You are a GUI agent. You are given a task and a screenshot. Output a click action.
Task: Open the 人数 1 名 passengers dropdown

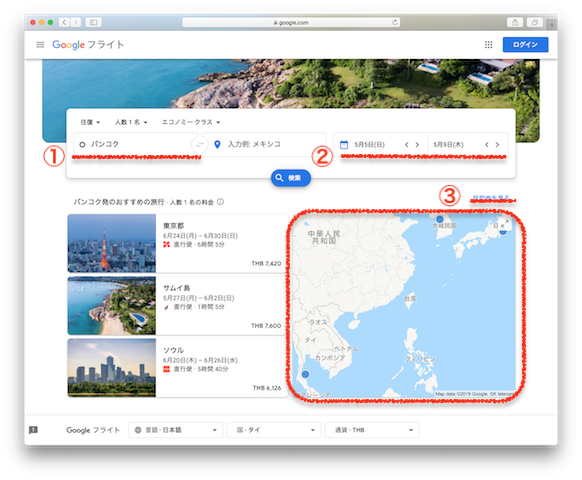pos(131,122)
